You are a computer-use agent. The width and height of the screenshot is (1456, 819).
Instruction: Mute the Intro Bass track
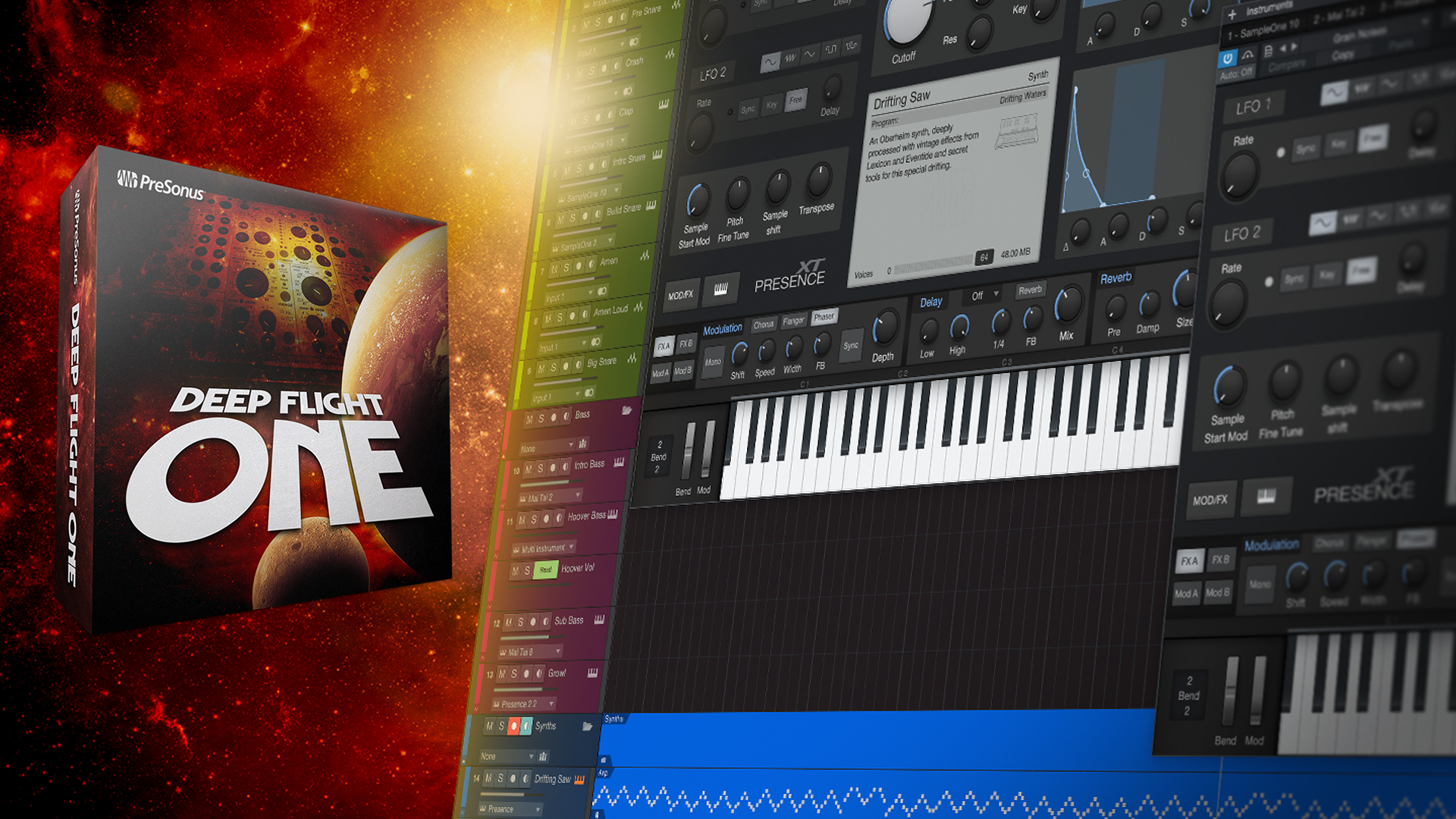[x=529, y=469]
